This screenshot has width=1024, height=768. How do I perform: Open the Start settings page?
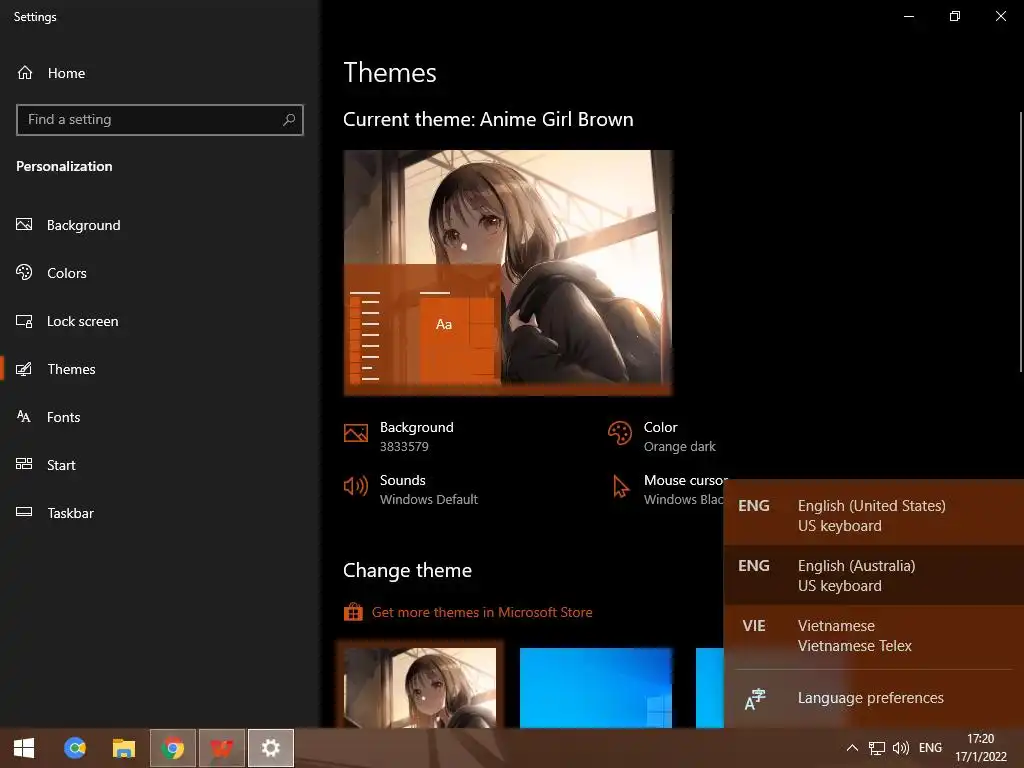tap(46, 465)
